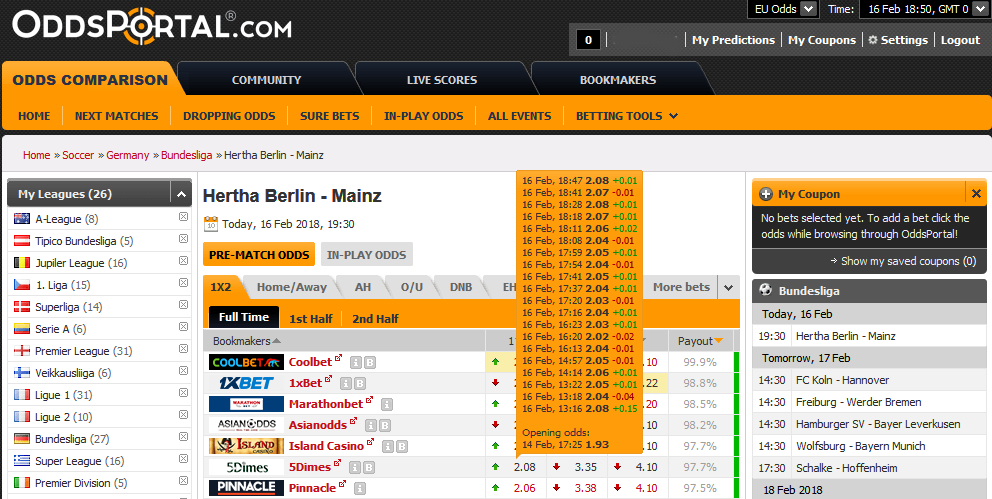The width and height of the screenshot is (992, 499).
Task: Open Wolfsburg - Bayern Munich match
Action: pyautogui.click(x=860, y=446)
